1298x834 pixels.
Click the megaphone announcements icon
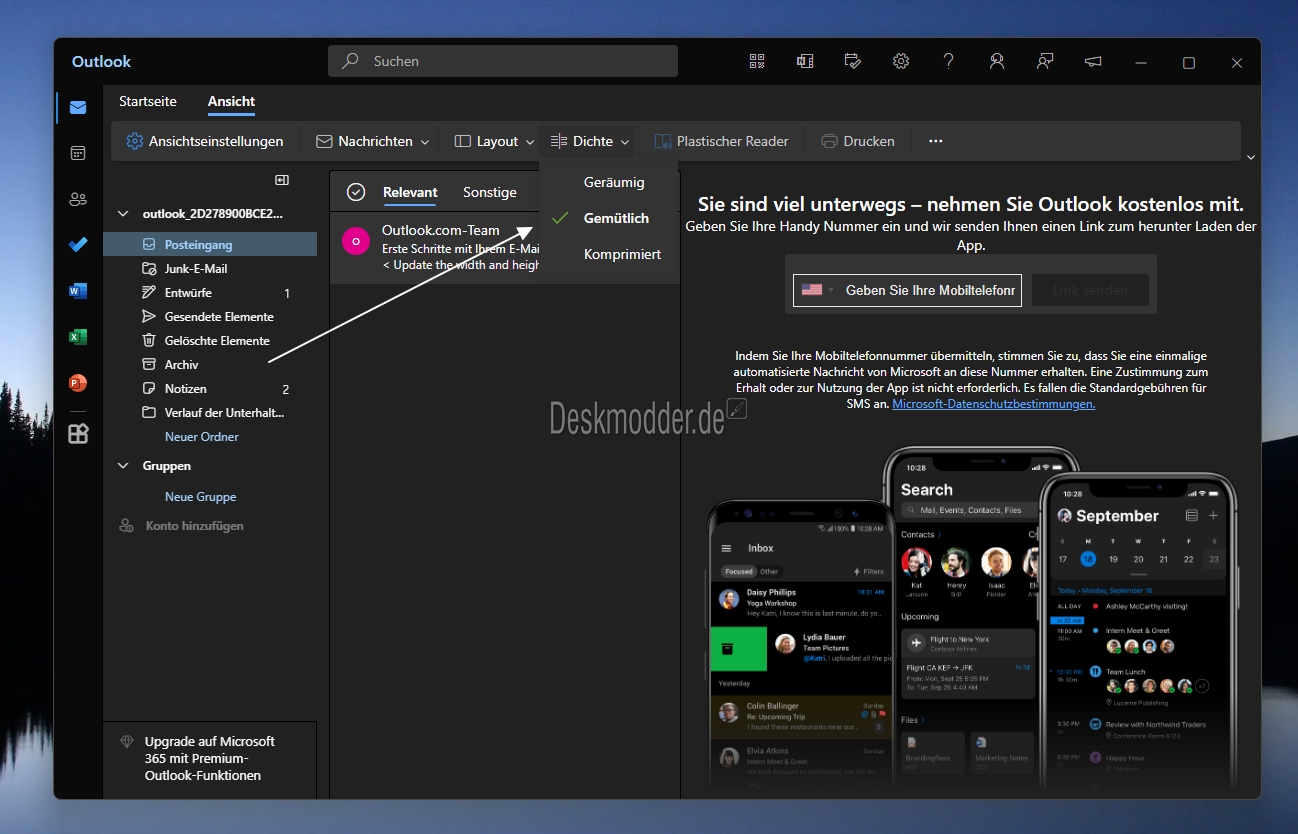pos(1093,61)
